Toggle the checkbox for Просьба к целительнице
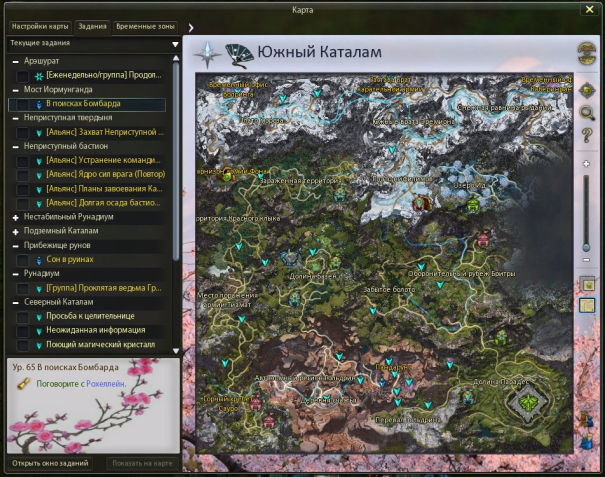Viewport: 605px width, 477px height. coord(22,316)
